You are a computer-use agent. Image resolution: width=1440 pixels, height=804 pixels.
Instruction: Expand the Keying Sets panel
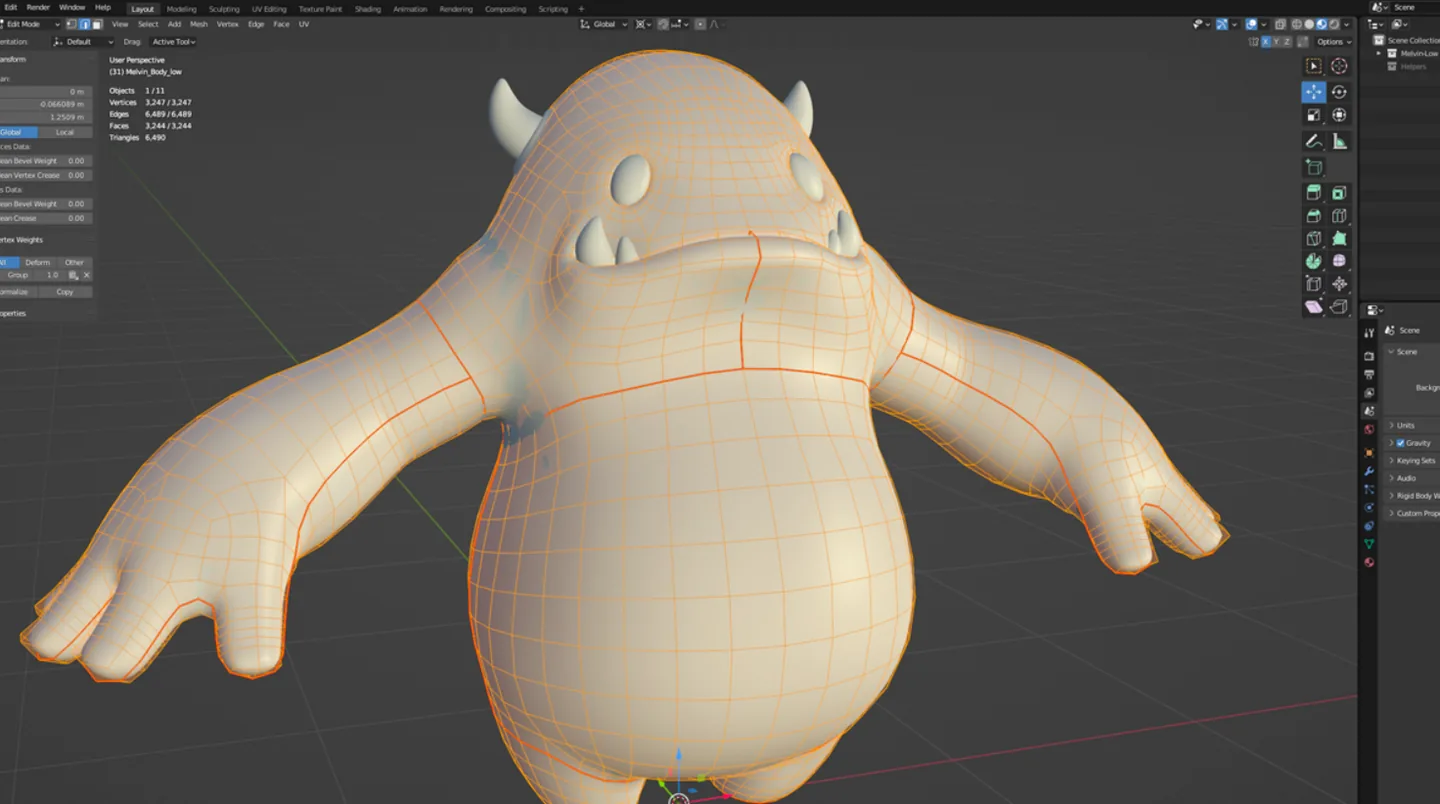(1414, 461)
